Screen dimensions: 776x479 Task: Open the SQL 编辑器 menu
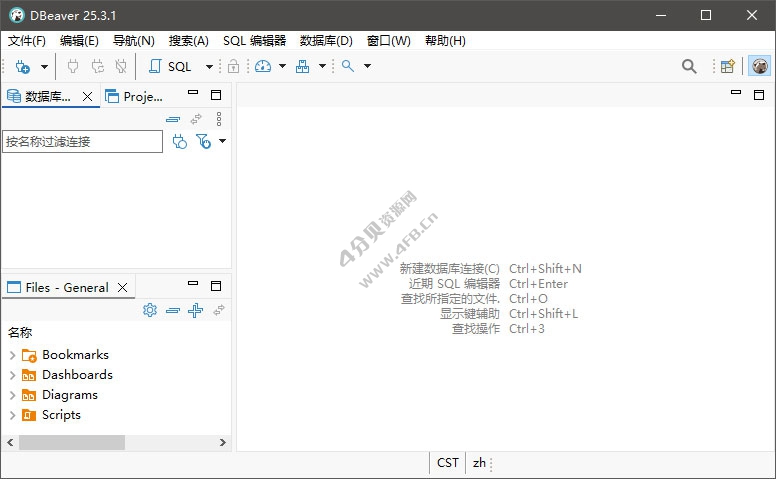click(254, 41)
